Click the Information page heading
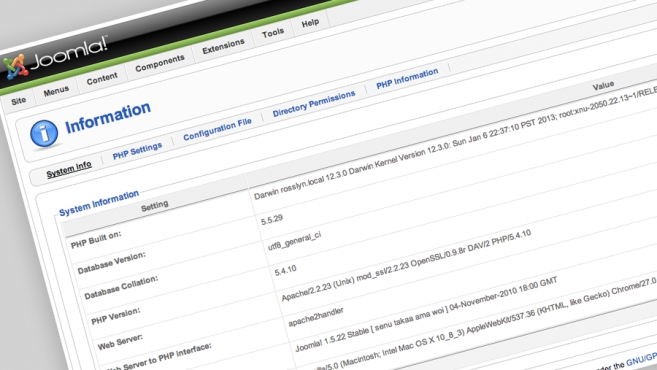657x370 pixels. coord(108,118)
